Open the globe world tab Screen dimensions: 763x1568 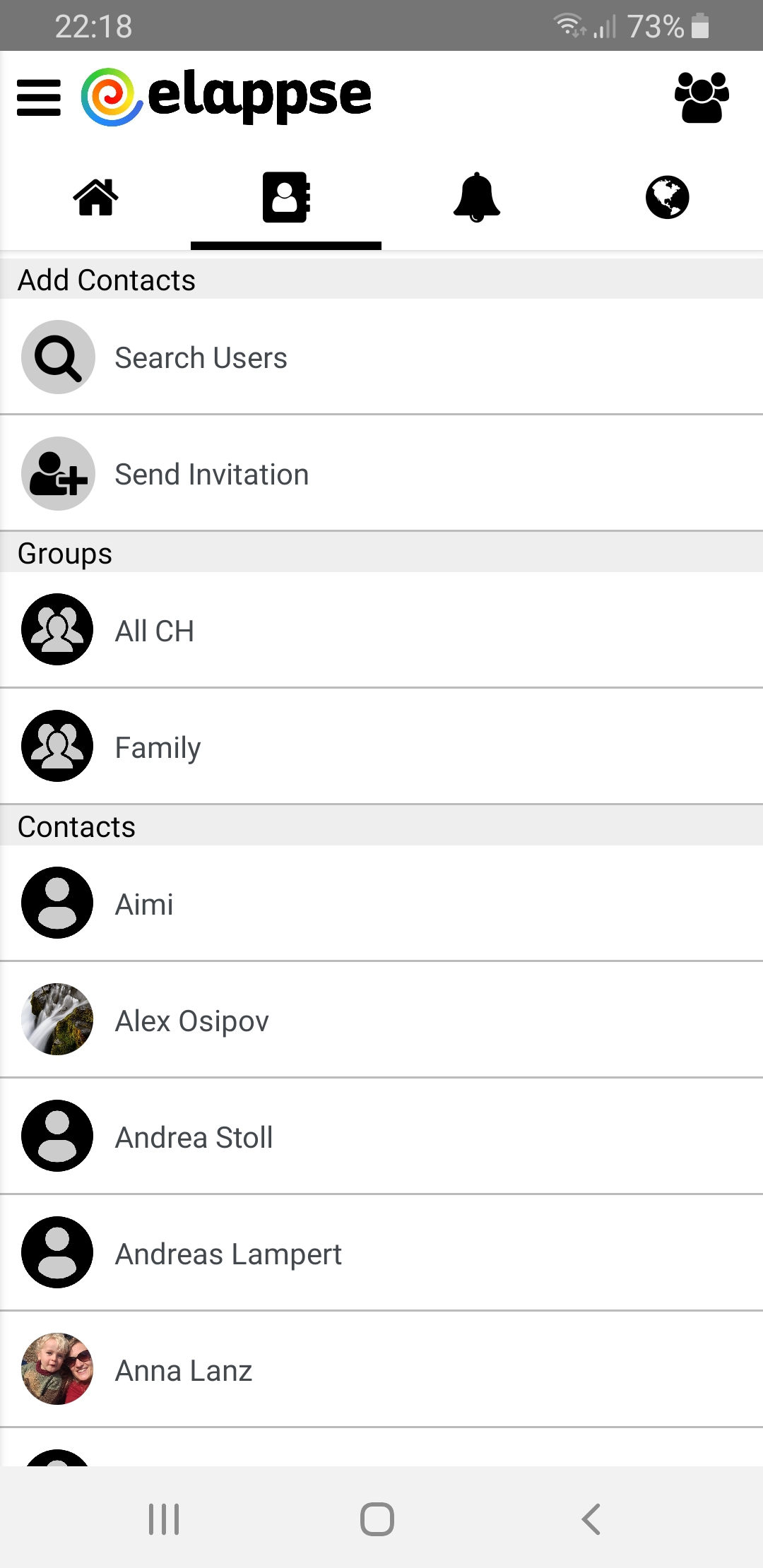(667, 197)
